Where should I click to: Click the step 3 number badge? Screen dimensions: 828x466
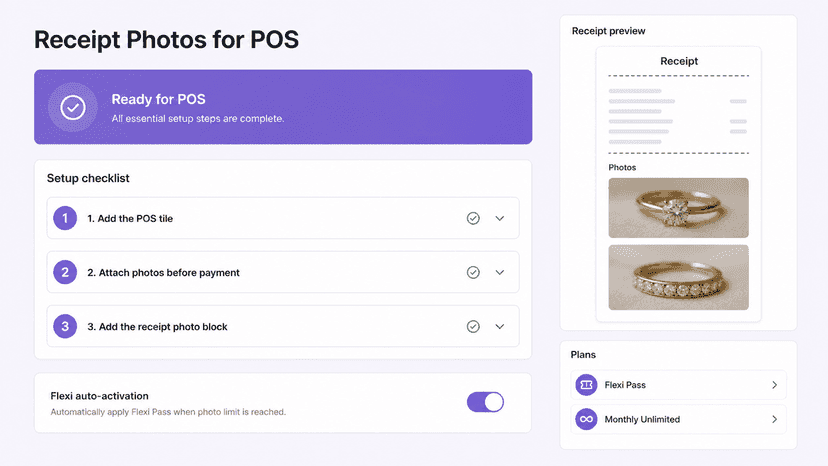(65, 327)
